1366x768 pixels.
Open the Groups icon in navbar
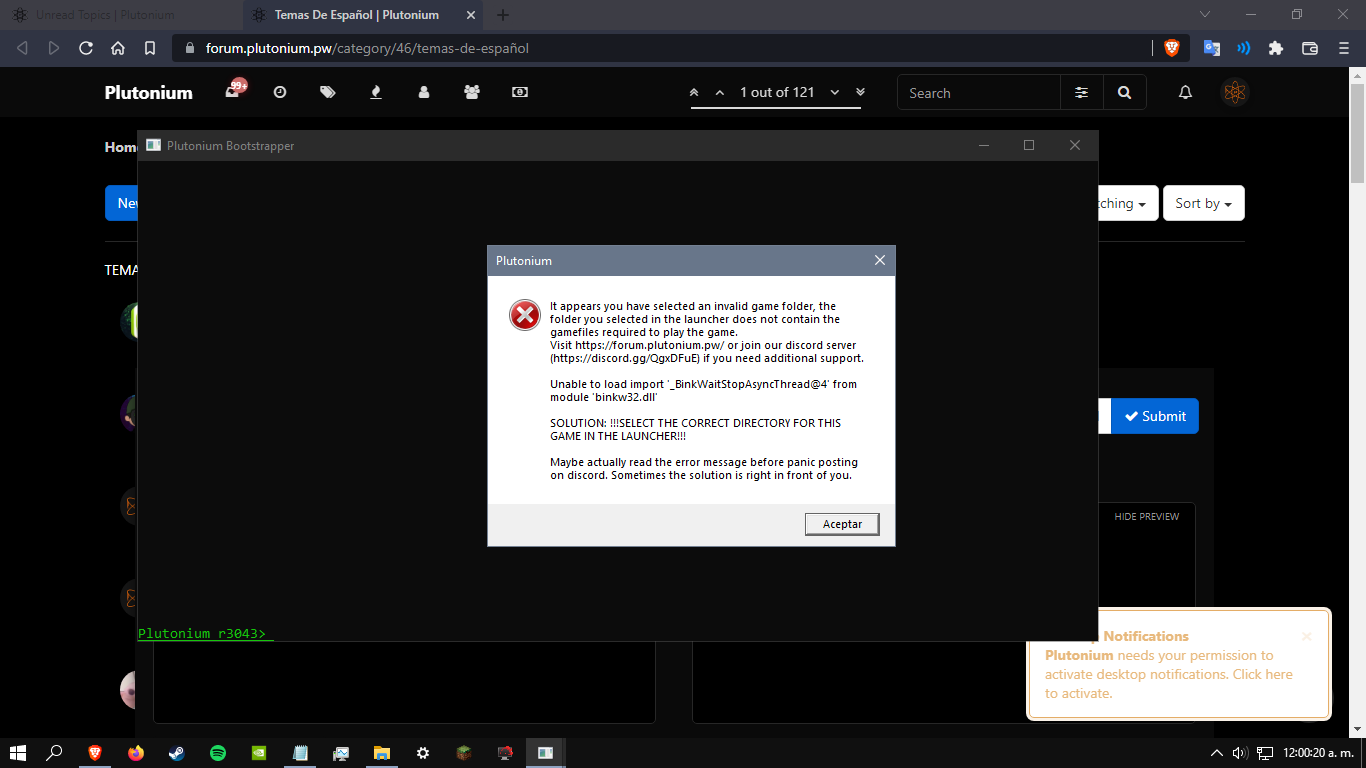(x=472, y=92)
